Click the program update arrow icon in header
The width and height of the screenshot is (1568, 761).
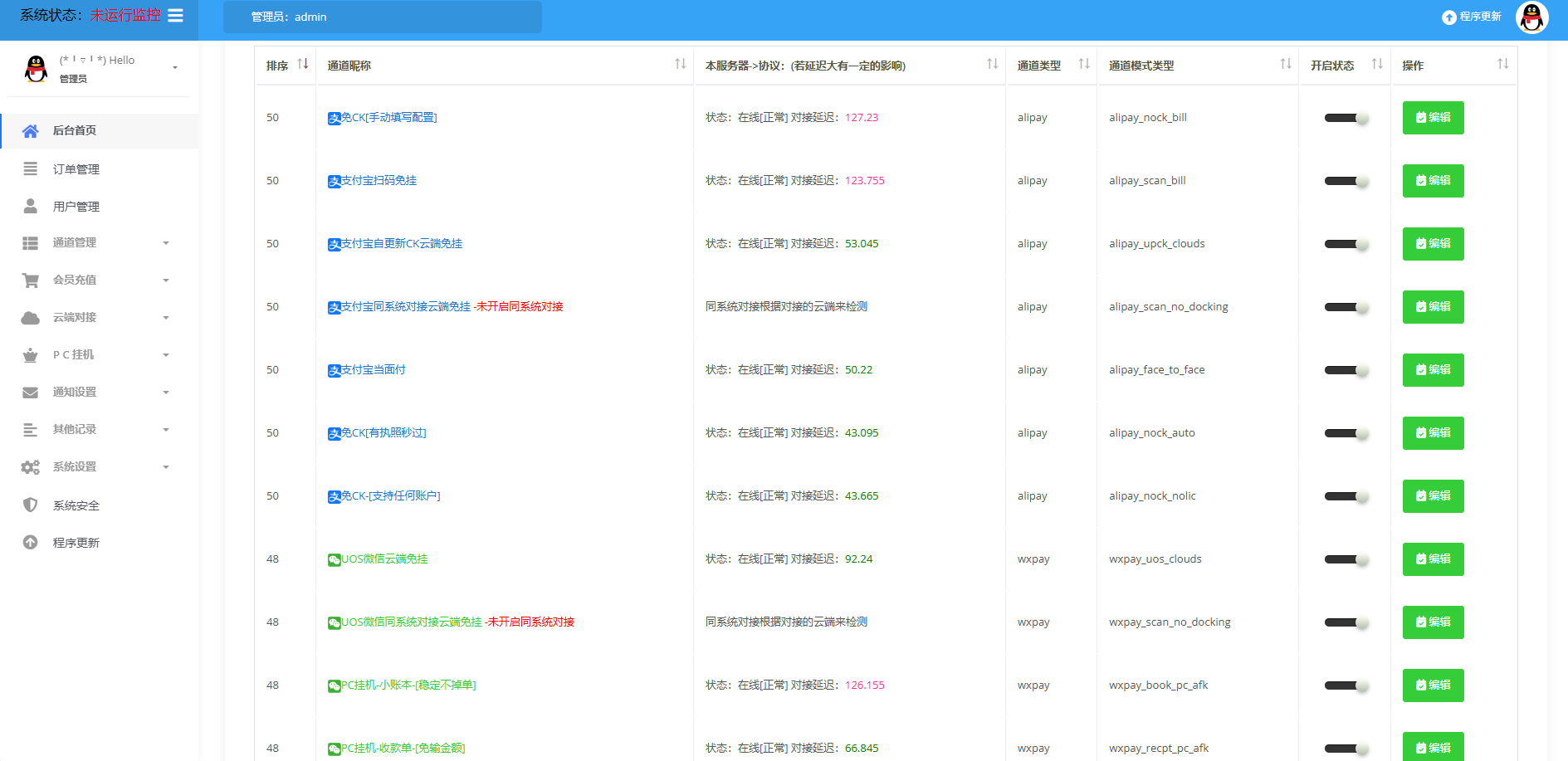[x=1449, y=17]
